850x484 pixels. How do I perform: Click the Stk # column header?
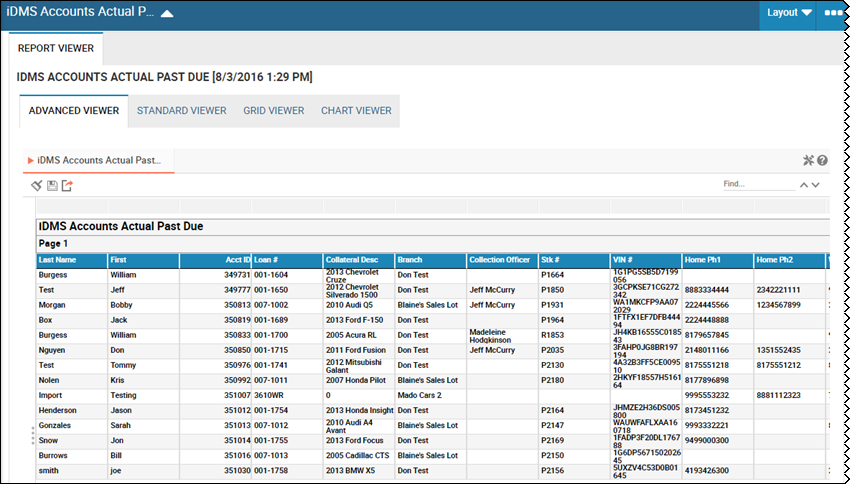tap(575, 260)
